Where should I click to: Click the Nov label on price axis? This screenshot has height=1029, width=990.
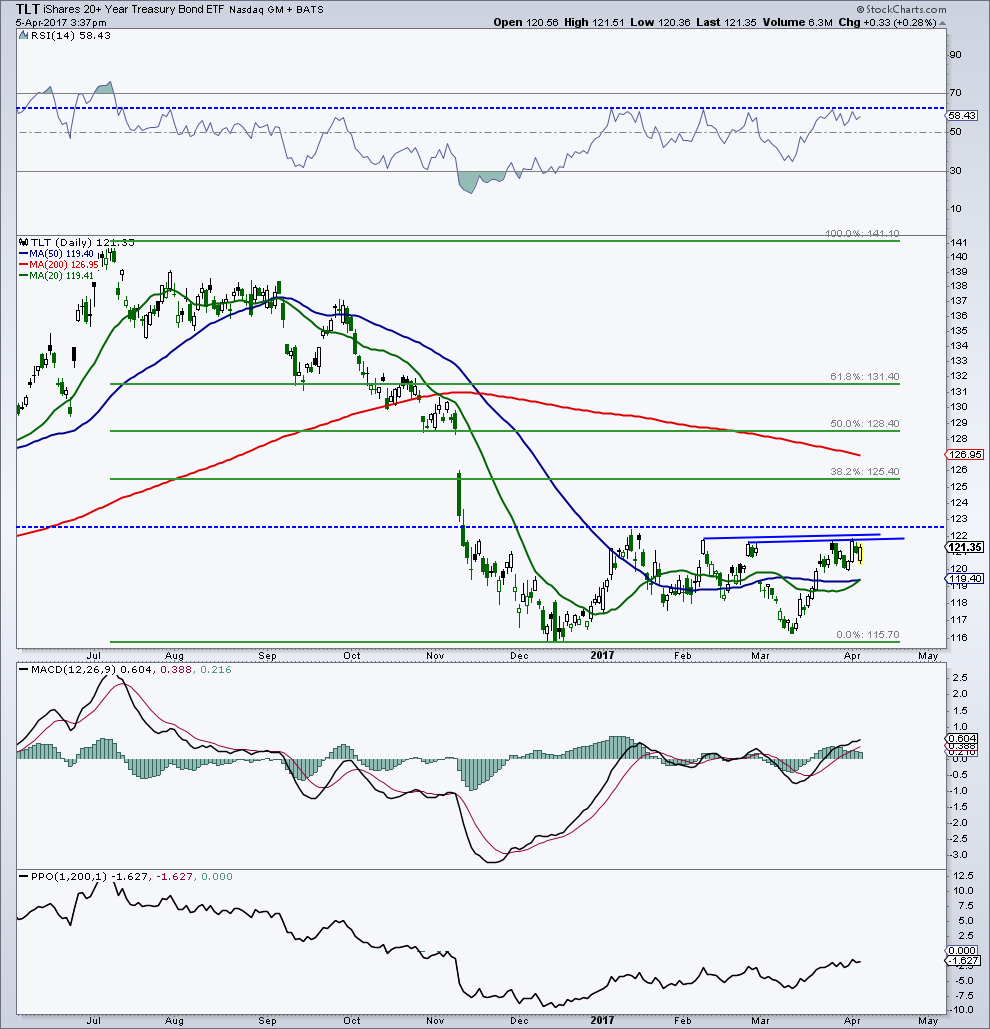click(434, 656)
